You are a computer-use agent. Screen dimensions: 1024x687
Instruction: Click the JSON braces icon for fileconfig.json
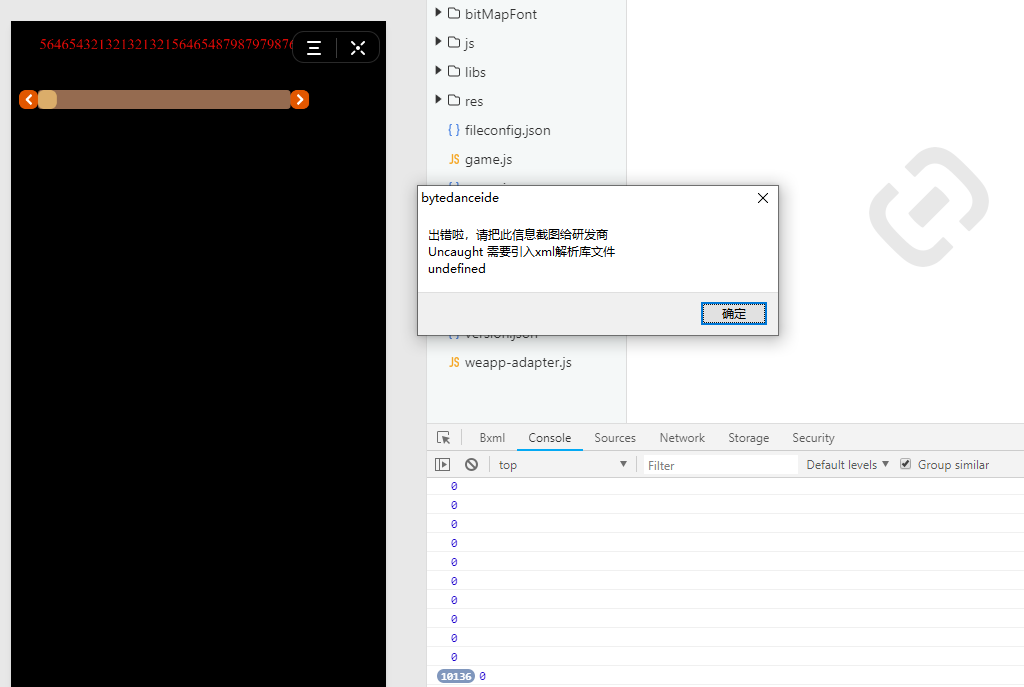454,130
